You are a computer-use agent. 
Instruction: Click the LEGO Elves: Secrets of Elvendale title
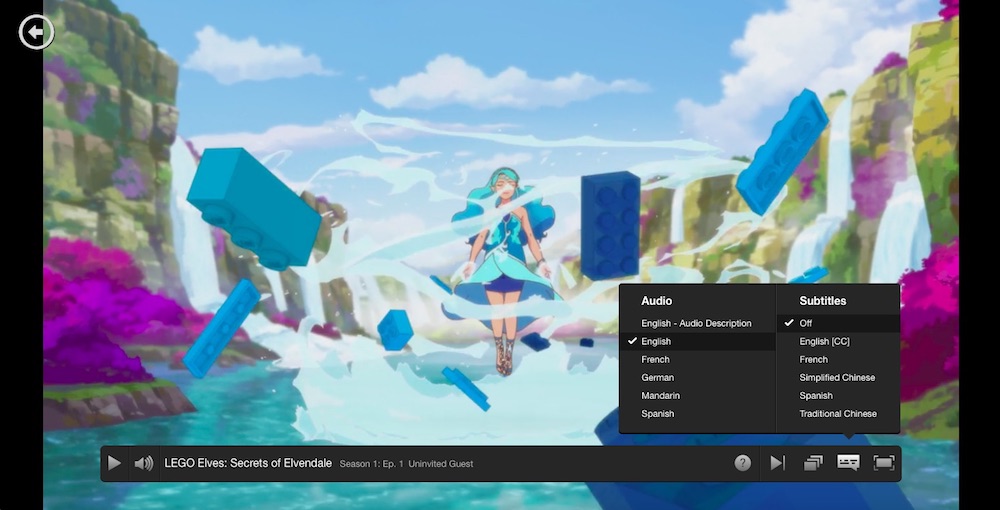tap(248, 463)
